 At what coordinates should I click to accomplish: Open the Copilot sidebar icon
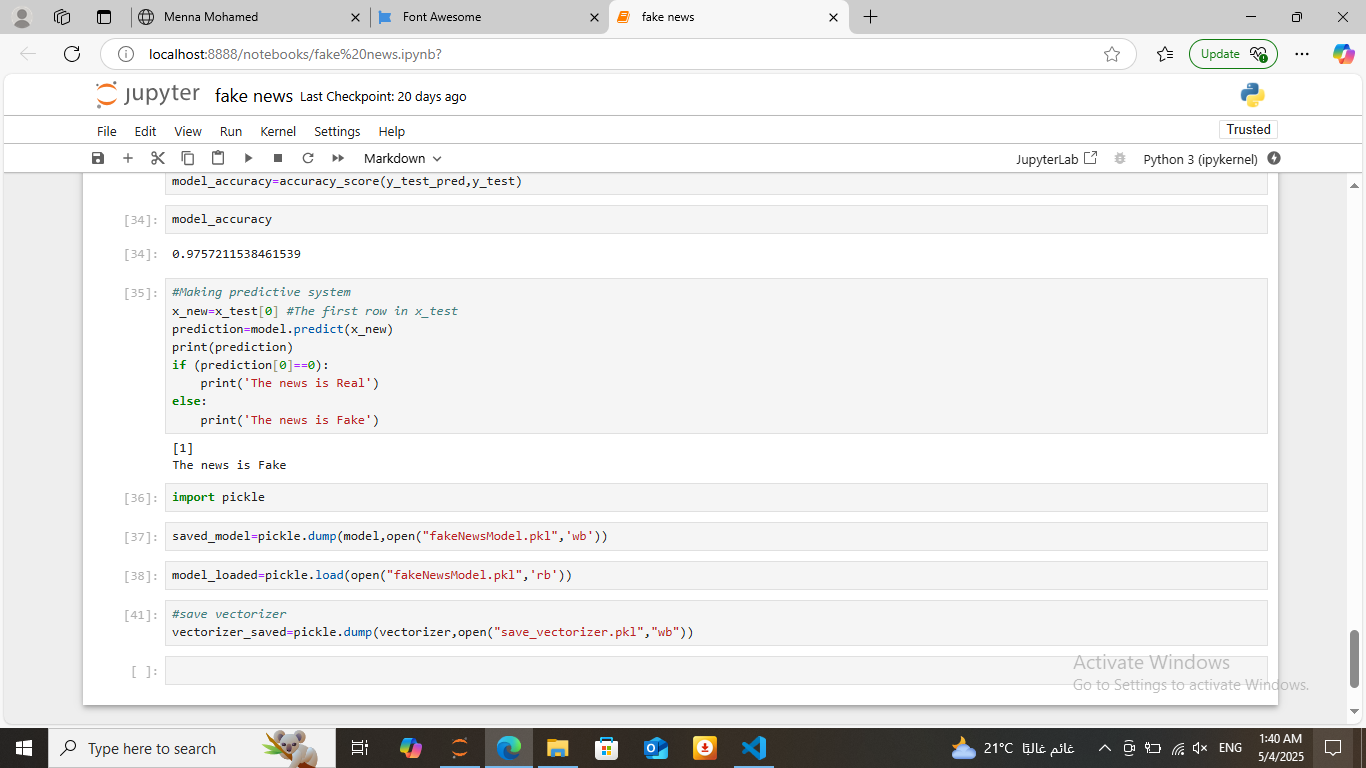click(x=1343, y=54)
